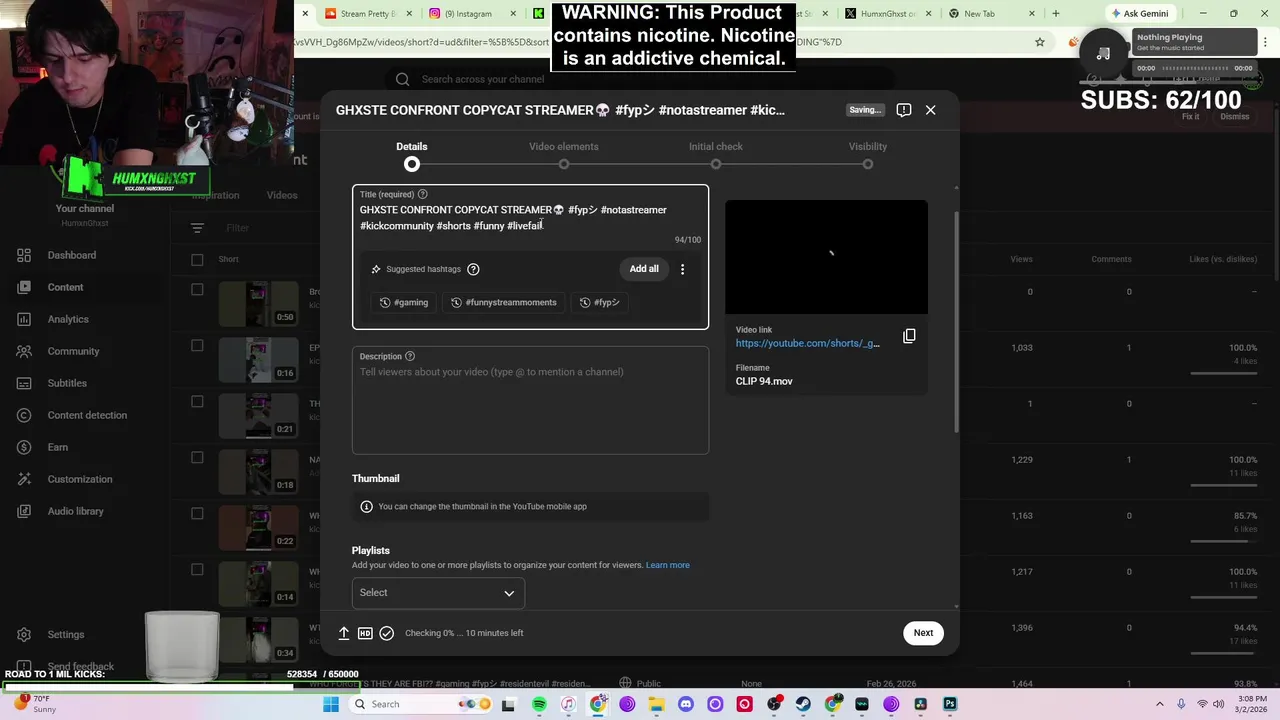Click the help icon beside Suggested hashtags
Viewport: 1280px width, 720px height.
(474, 269)
